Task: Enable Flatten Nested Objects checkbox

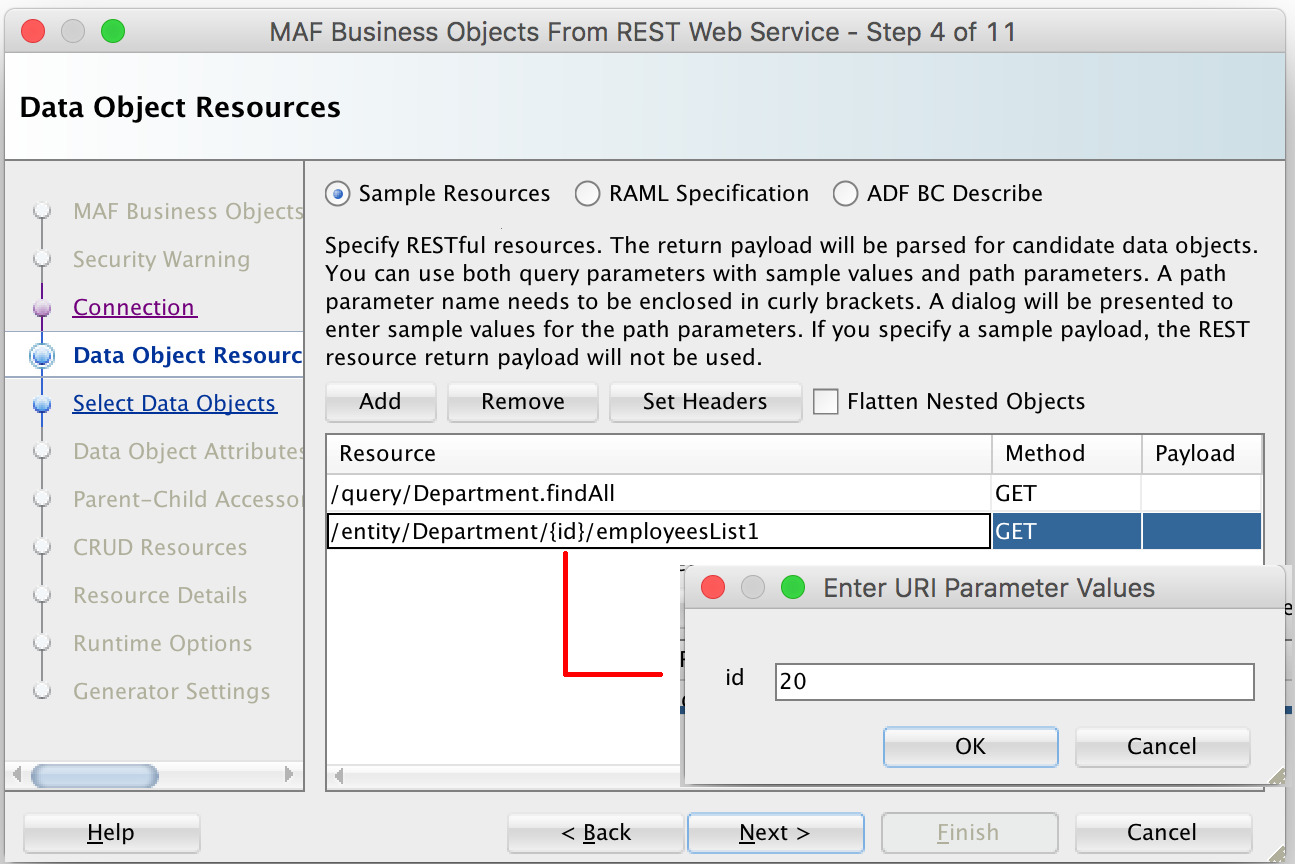Action: click(825, 402)
